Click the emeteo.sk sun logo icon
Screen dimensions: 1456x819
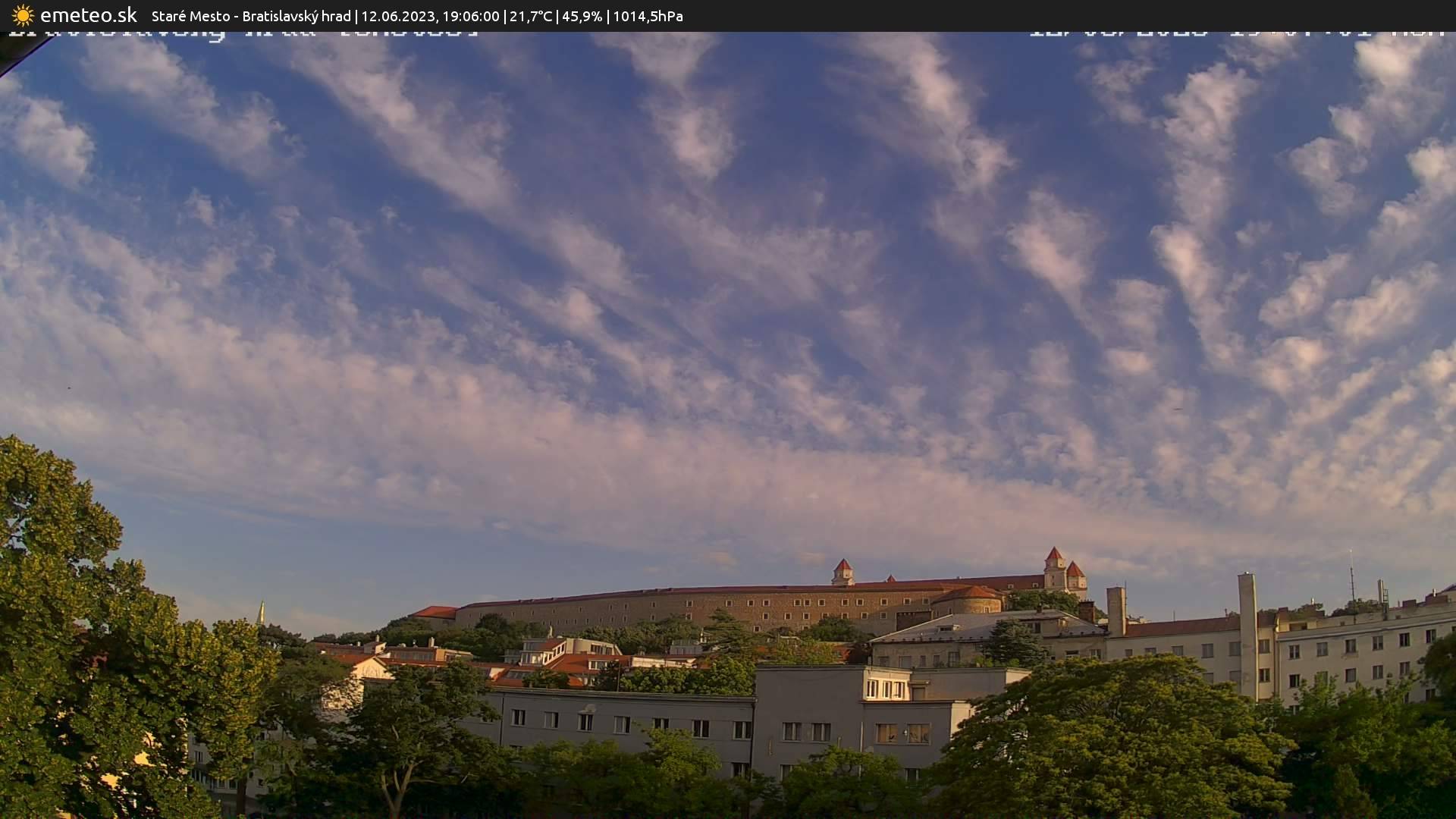[23, 16]
